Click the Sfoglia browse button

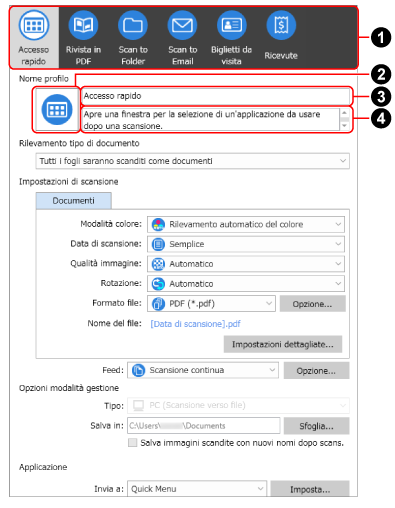click(x=316, y=426)
